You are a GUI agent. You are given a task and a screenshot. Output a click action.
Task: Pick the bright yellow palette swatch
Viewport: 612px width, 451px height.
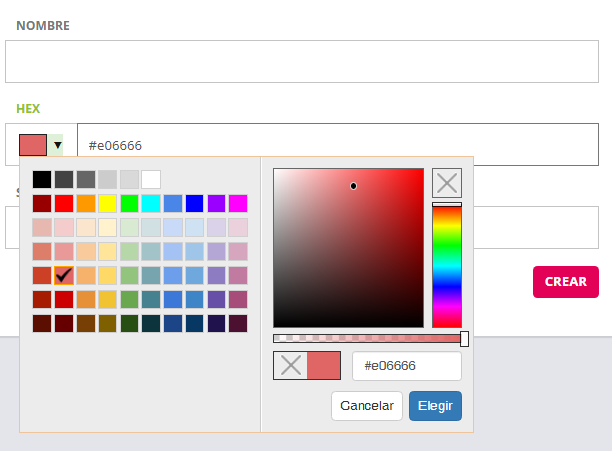[x=107, y=204]
